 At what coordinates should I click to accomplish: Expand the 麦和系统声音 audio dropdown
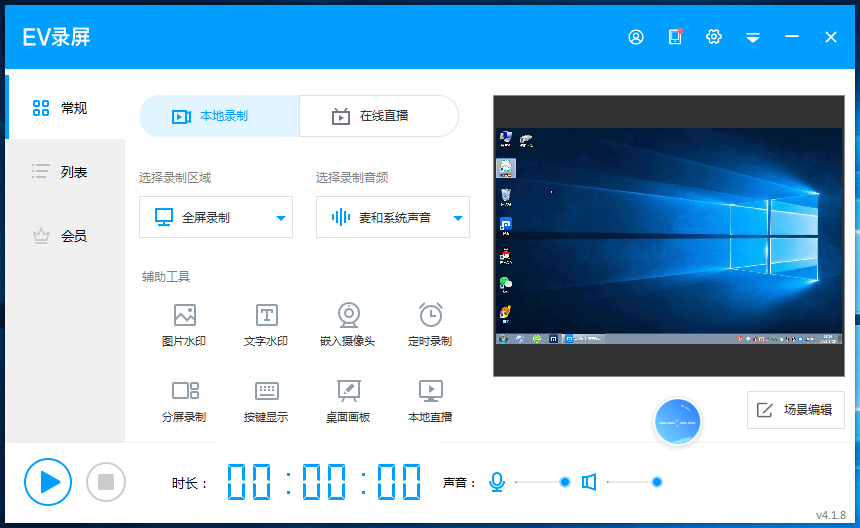point(393,217)
